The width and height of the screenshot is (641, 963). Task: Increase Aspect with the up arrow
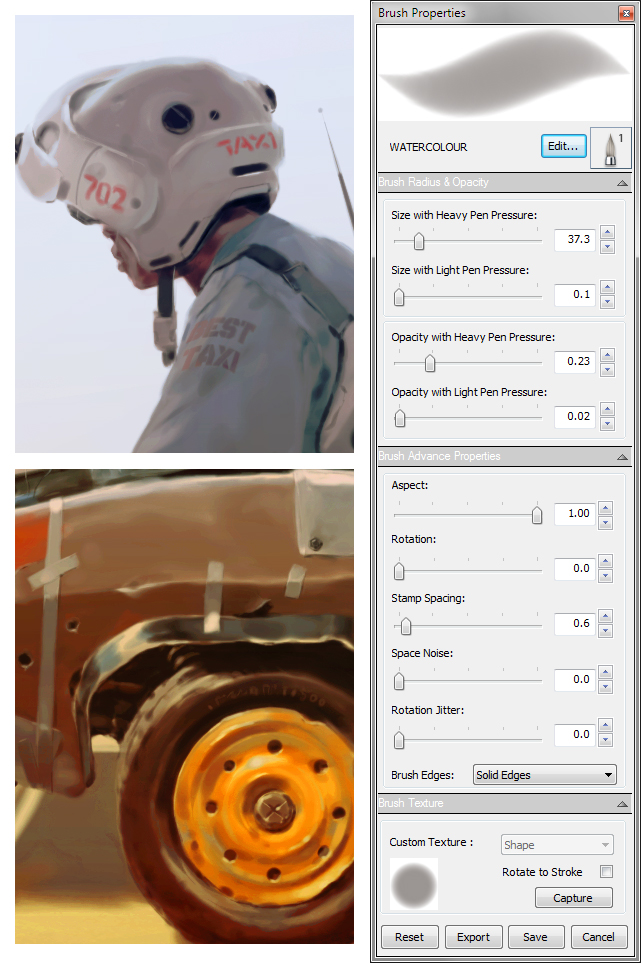(605, 507)
